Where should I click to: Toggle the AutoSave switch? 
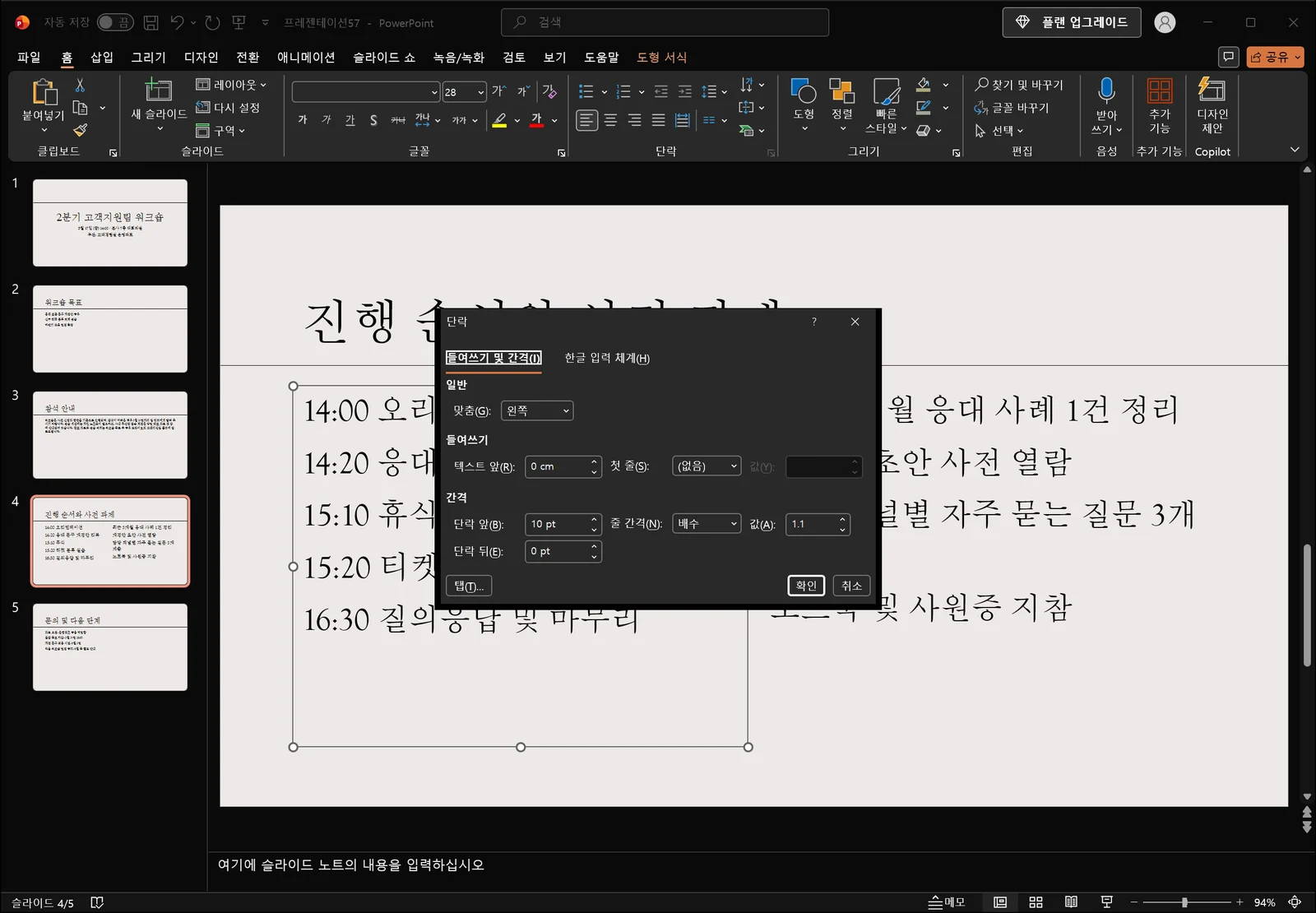115,22
